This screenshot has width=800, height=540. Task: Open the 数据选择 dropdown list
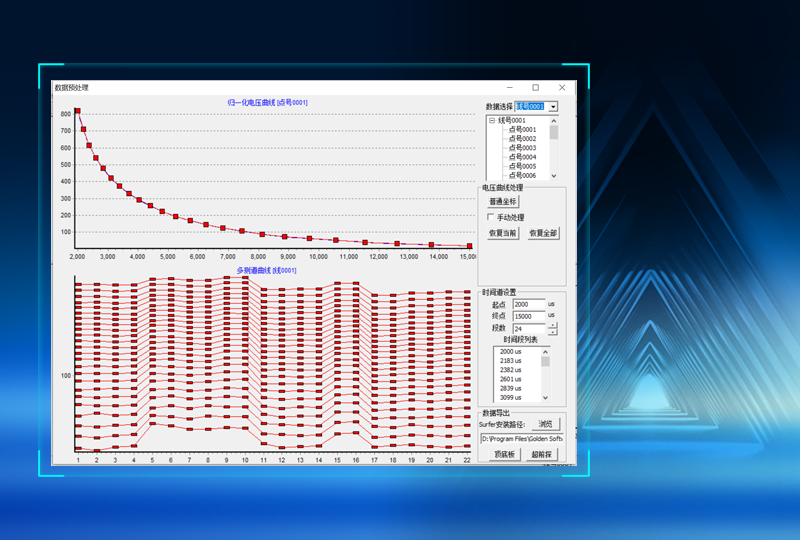coord(554,106)
